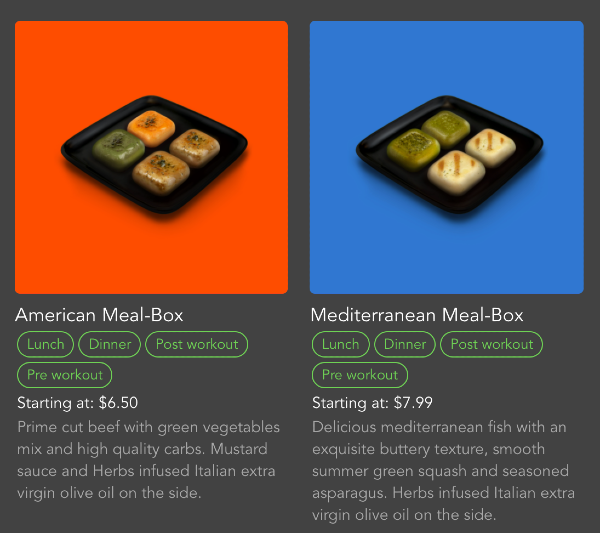Select Lunch tag under Mediterranean Meal-Box
Image resolution: width=600 pixels, height=533 pixels.
(341, 344)
